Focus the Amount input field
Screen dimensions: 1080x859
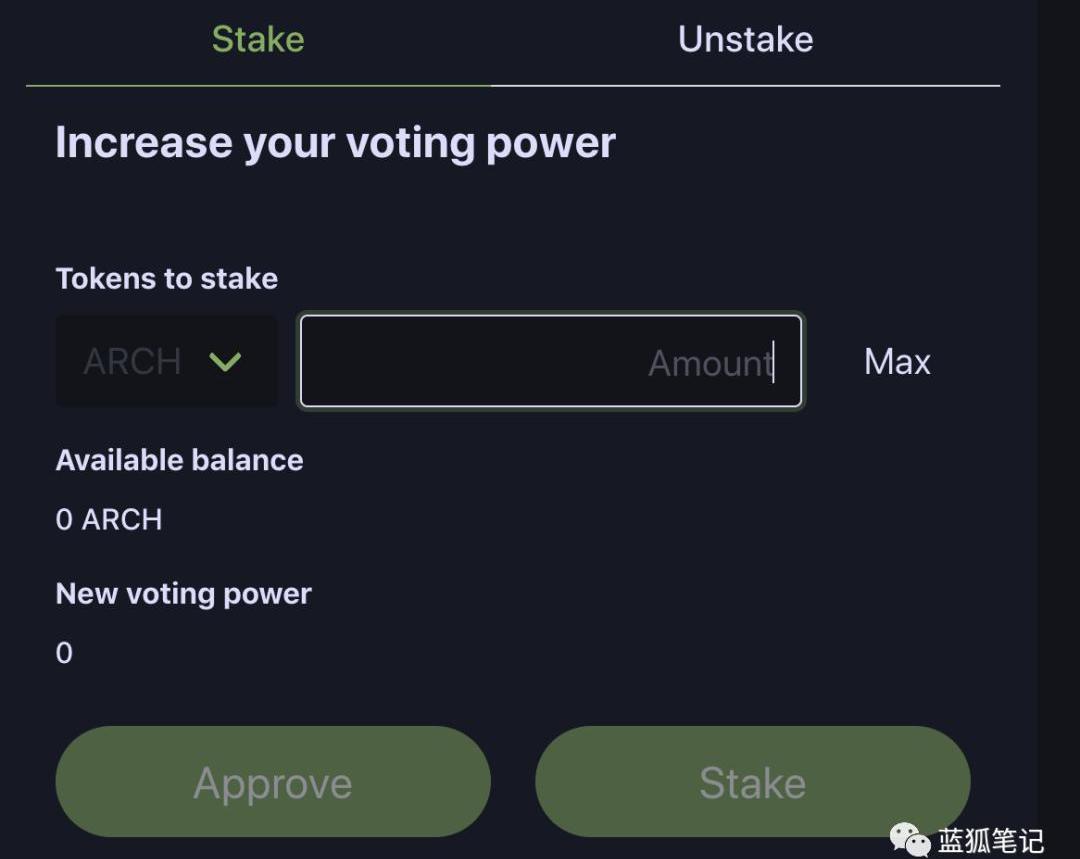click(x=550, y=362)
